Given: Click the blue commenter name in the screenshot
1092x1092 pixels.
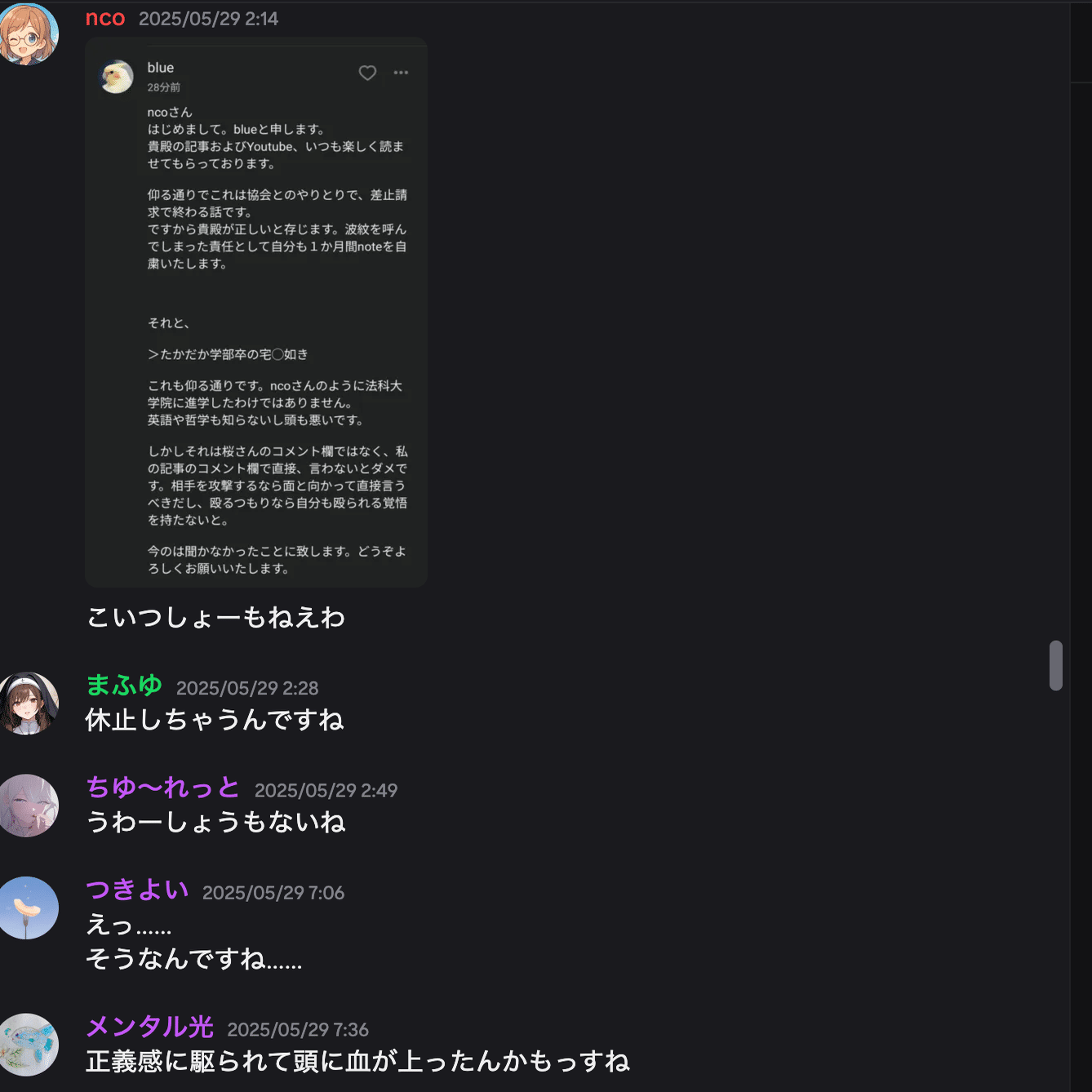Looking at the screenshot, I should click(x=161, y=68).
